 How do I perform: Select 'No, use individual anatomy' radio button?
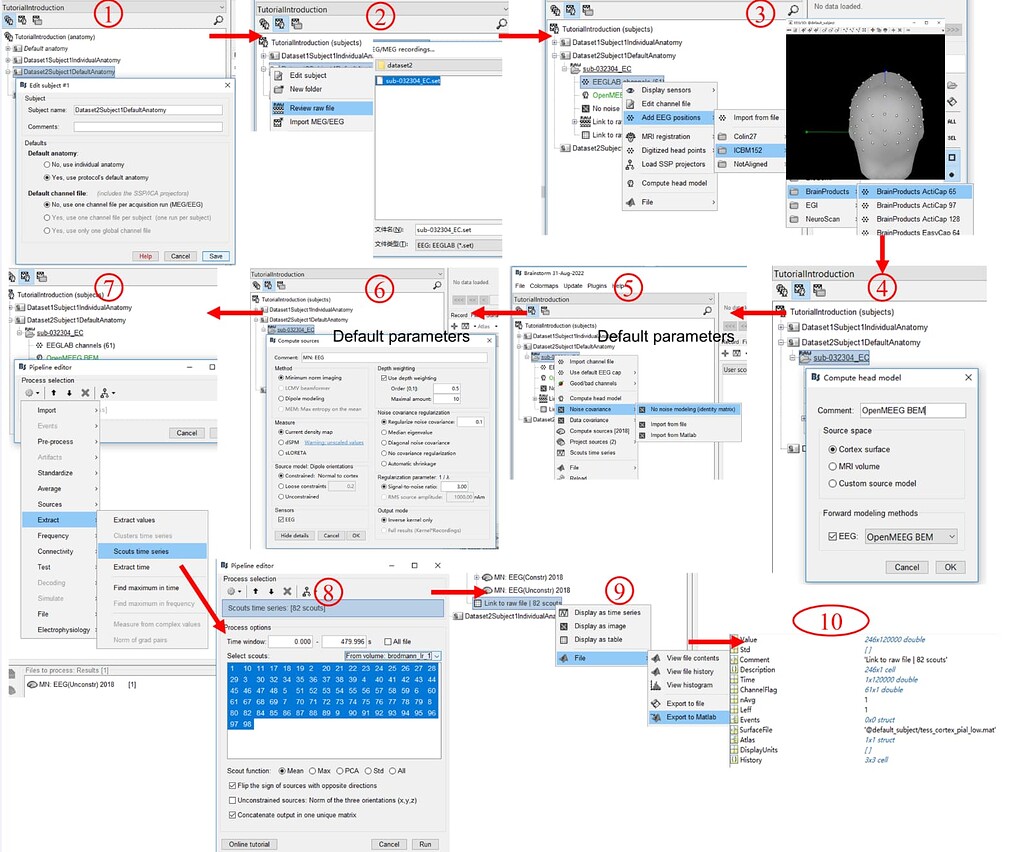(45, 164)
